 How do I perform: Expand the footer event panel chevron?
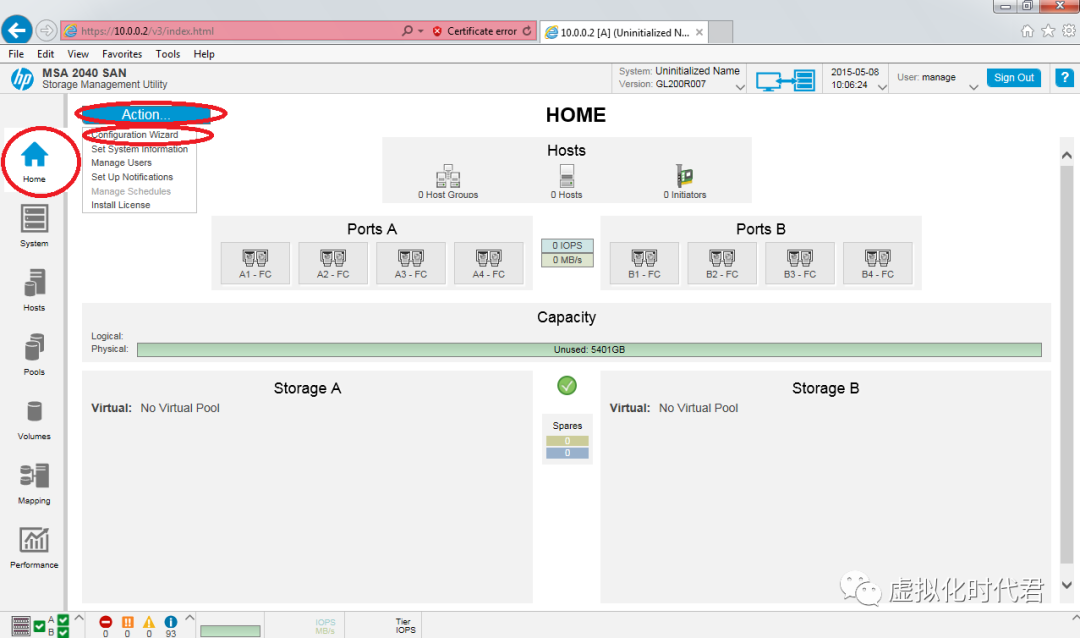tap(189, 617)
